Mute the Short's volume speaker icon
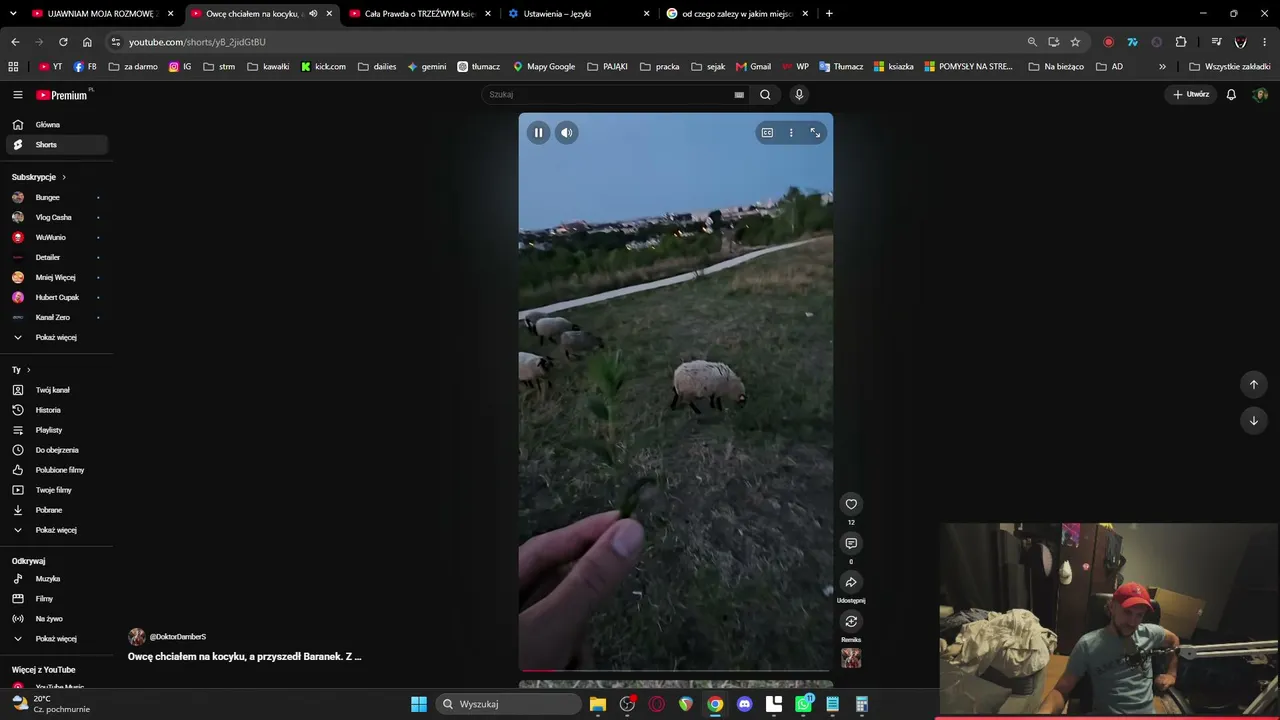 click(x=567, y=132)
